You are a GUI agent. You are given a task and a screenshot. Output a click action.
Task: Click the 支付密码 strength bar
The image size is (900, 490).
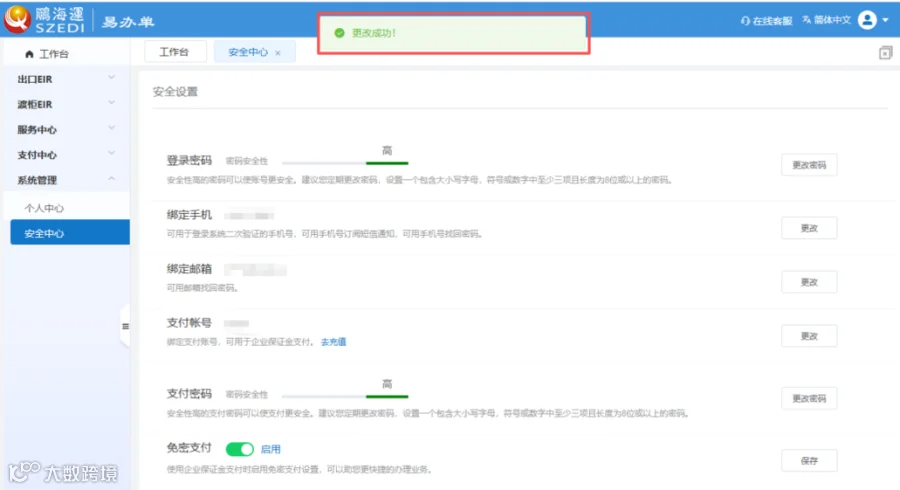point(345,396)
